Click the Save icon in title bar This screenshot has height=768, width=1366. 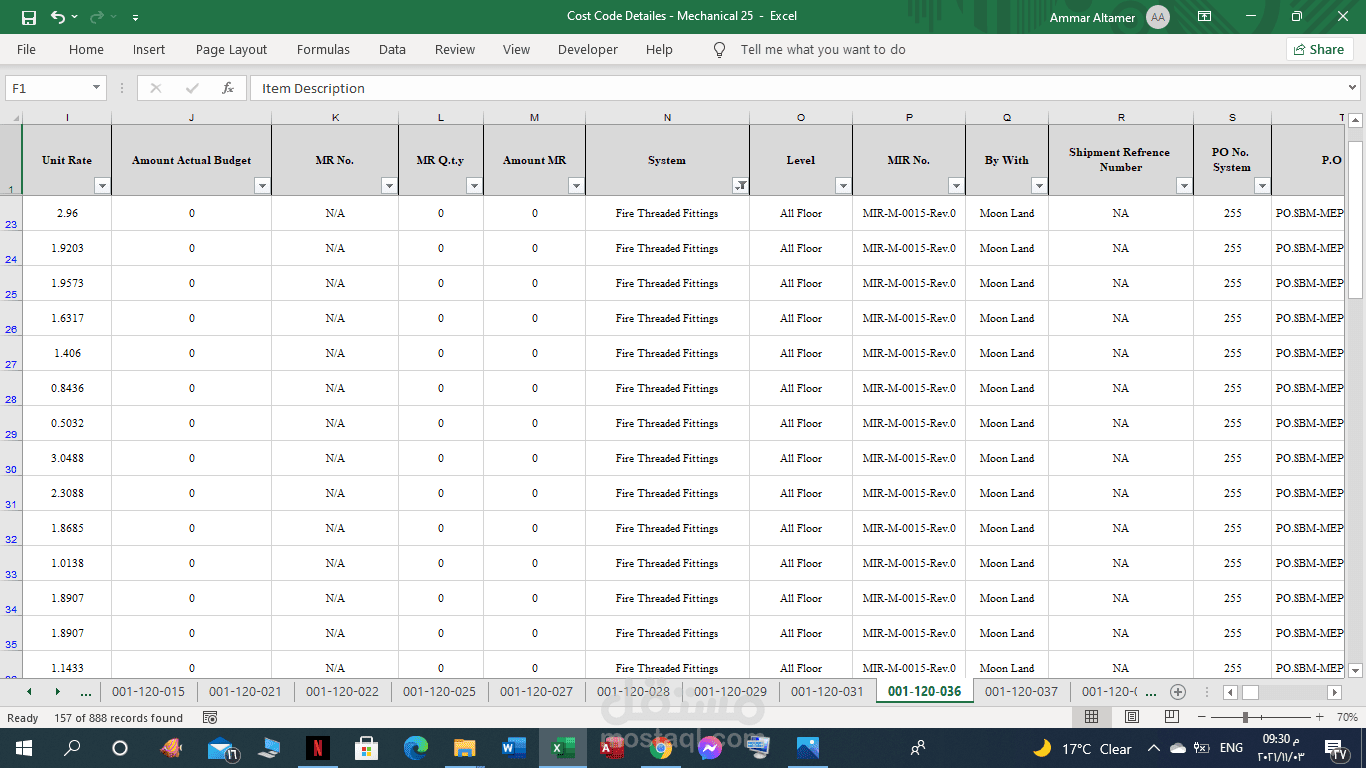(x=28, y=17)
